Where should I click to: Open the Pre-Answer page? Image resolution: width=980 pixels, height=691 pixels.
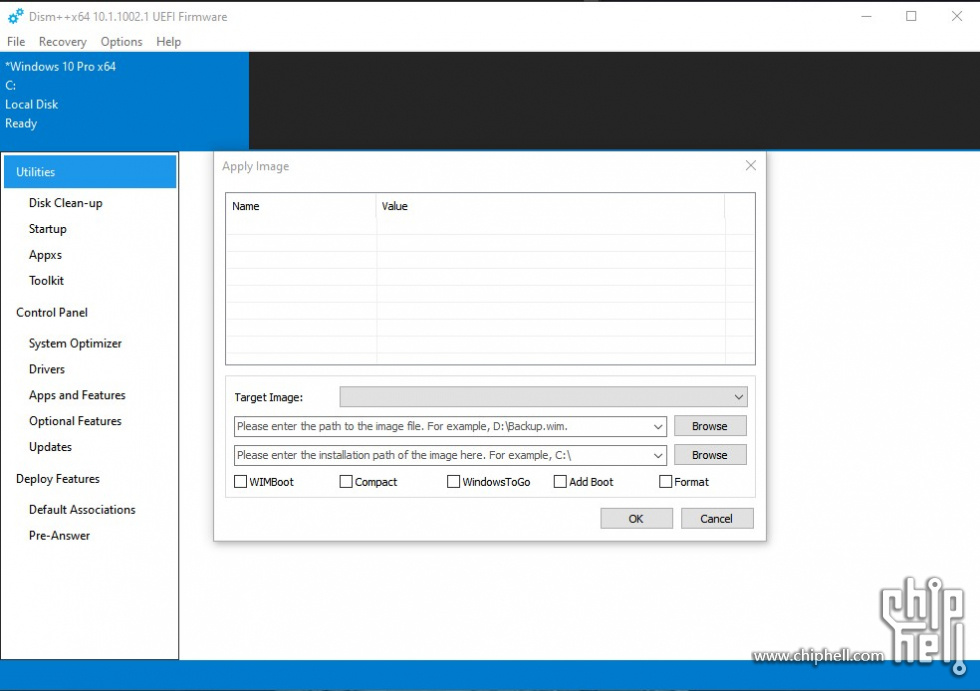point(59,535)
